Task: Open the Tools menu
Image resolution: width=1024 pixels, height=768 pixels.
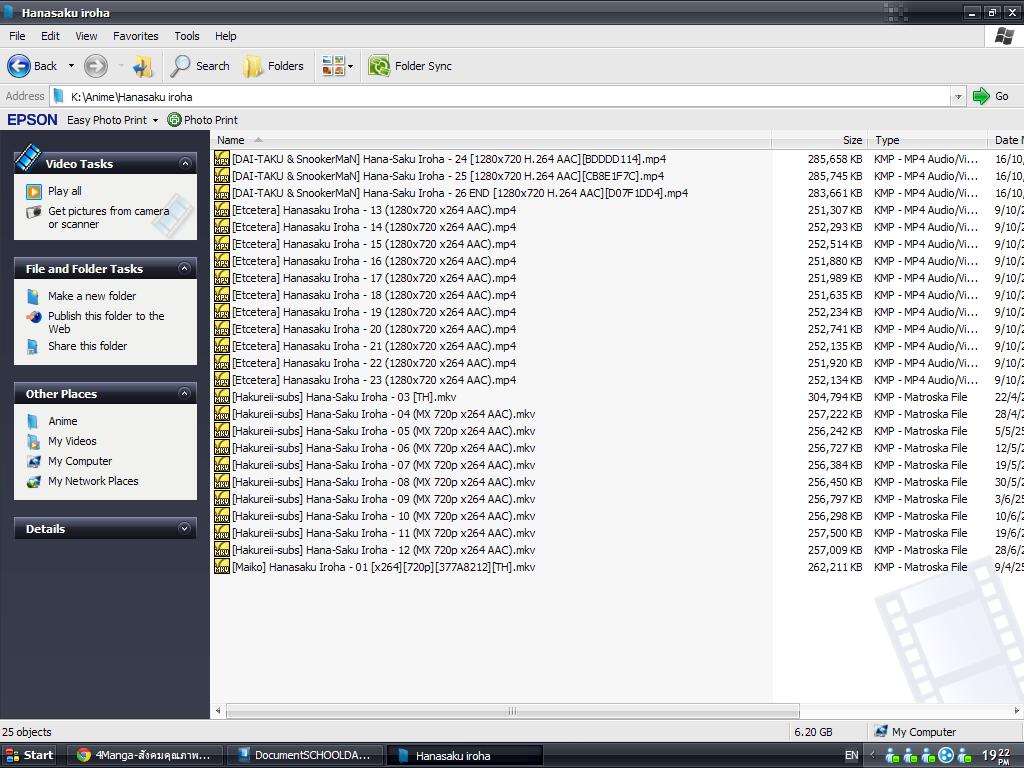Action: click(x=187, y=36)
